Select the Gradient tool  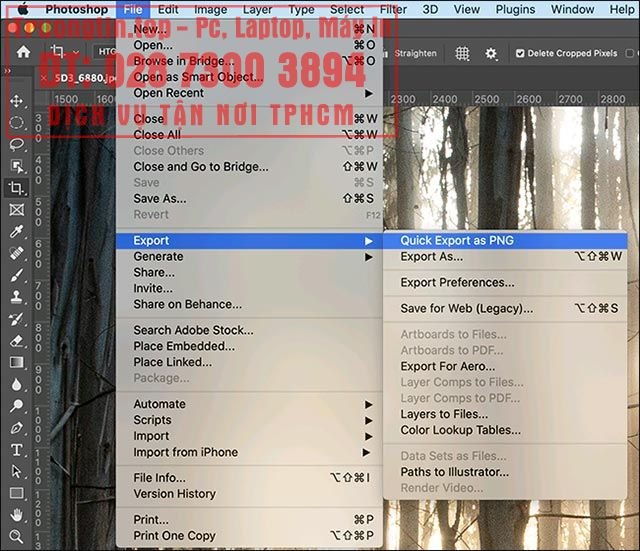tap(16, 362)
